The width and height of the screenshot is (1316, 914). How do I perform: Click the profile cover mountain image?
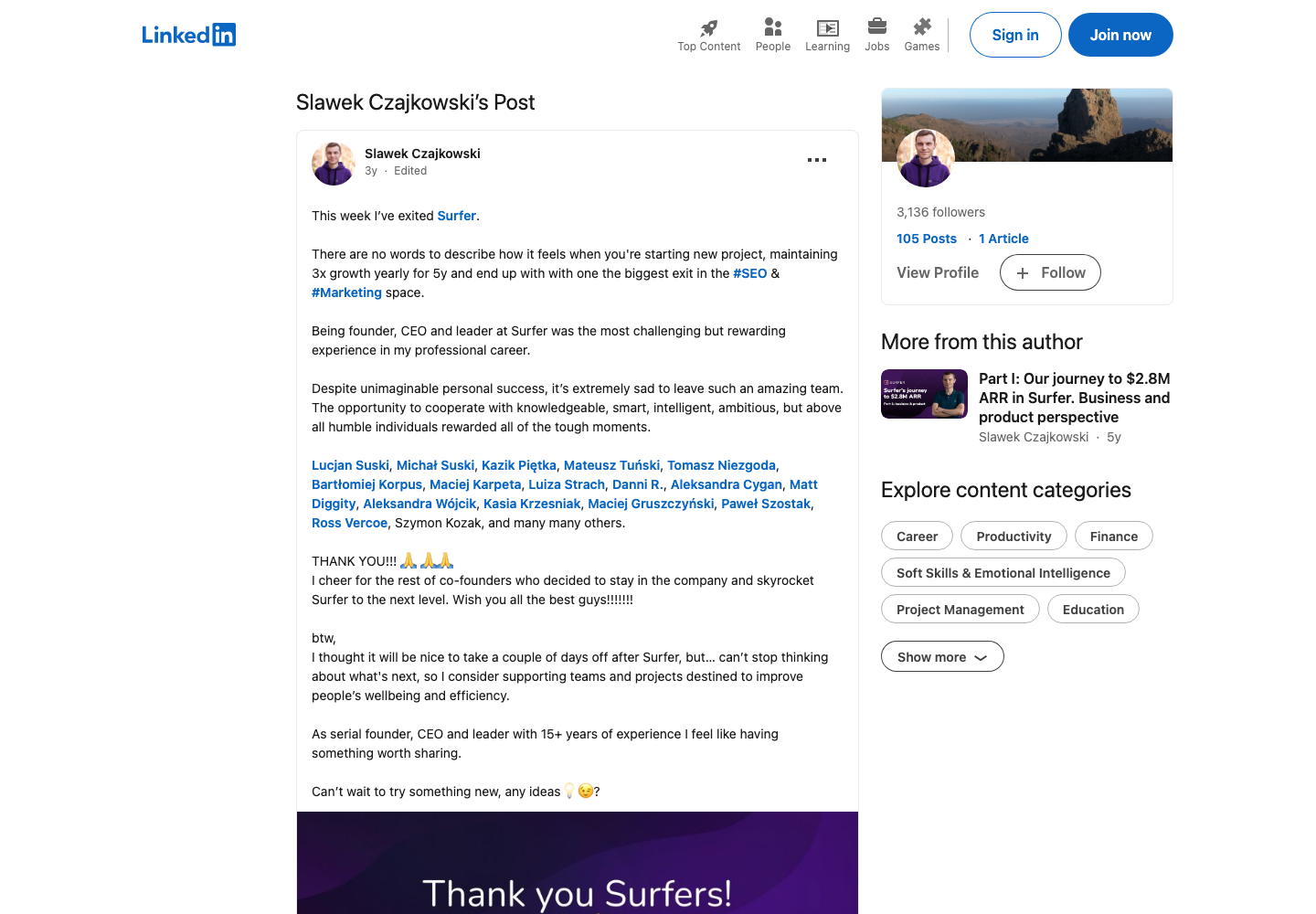(x=1027, y=125)
